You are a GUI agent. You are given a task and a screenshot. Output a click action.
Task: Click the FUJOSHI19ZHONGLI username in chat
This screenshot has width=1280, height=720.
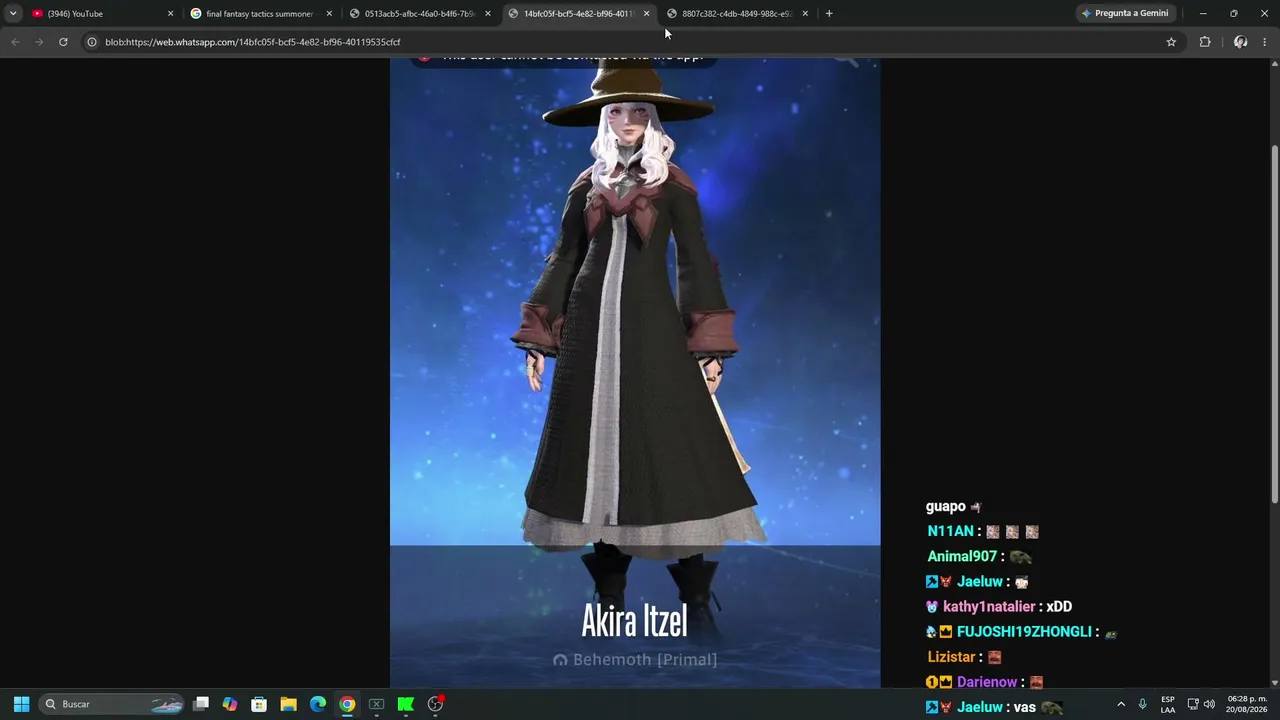tap(1024, 632)
